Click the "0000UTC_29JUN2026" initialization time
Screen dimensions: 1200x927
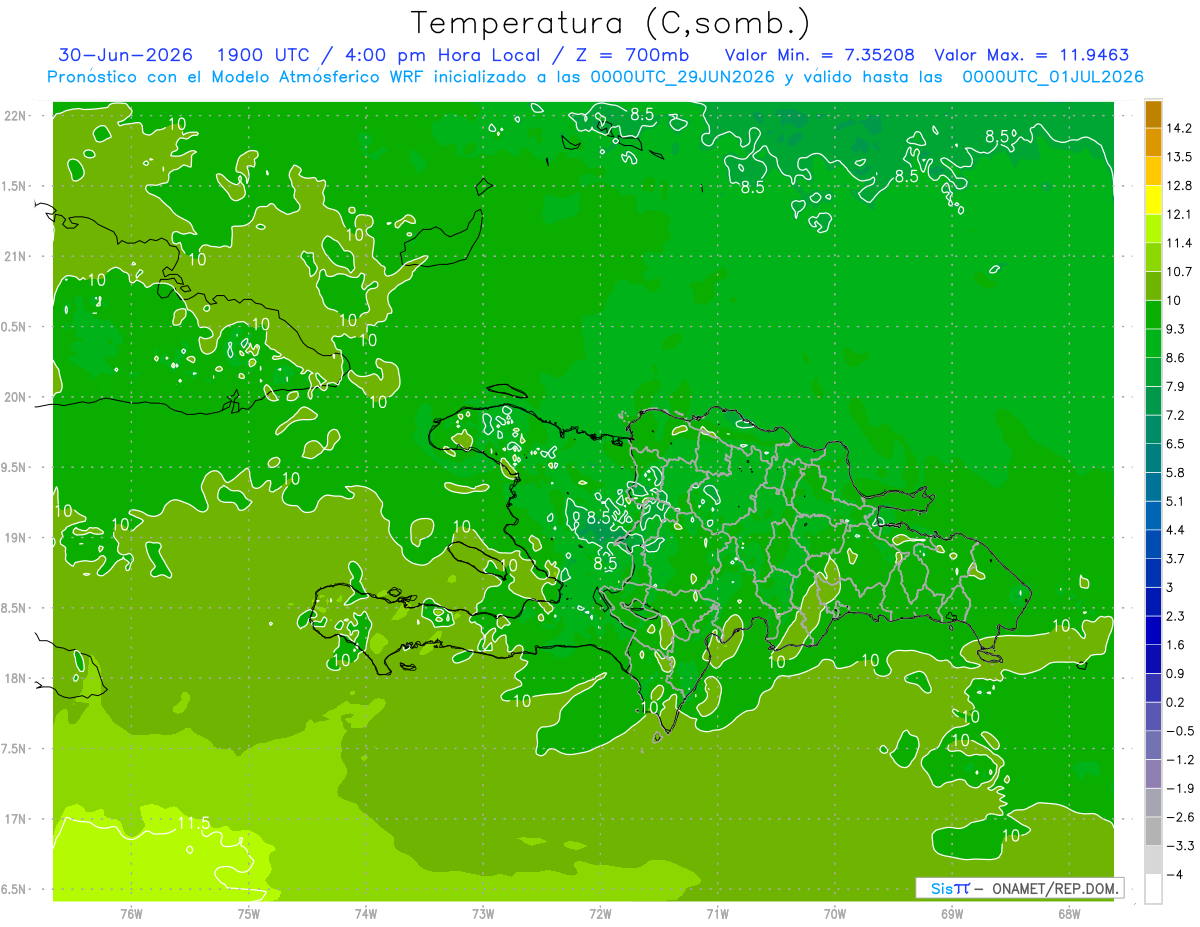(x=682, y=77)
